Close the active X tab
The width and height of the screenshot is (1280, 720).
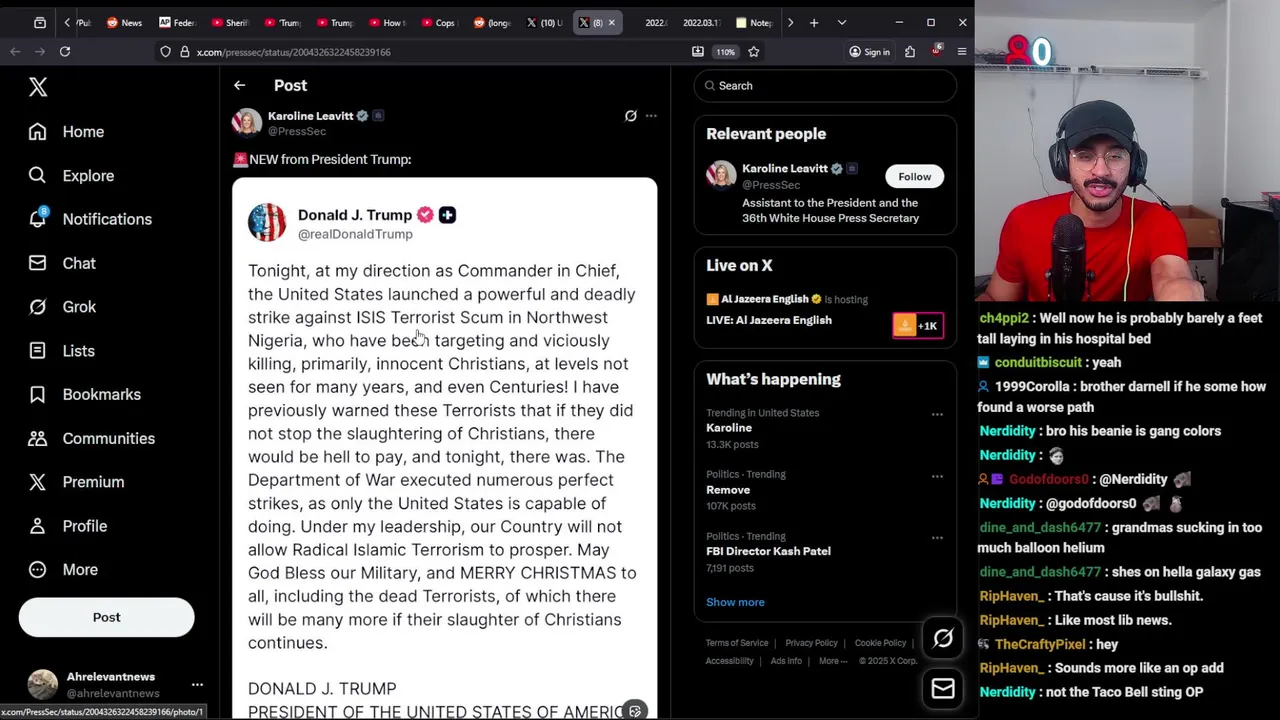612,22
